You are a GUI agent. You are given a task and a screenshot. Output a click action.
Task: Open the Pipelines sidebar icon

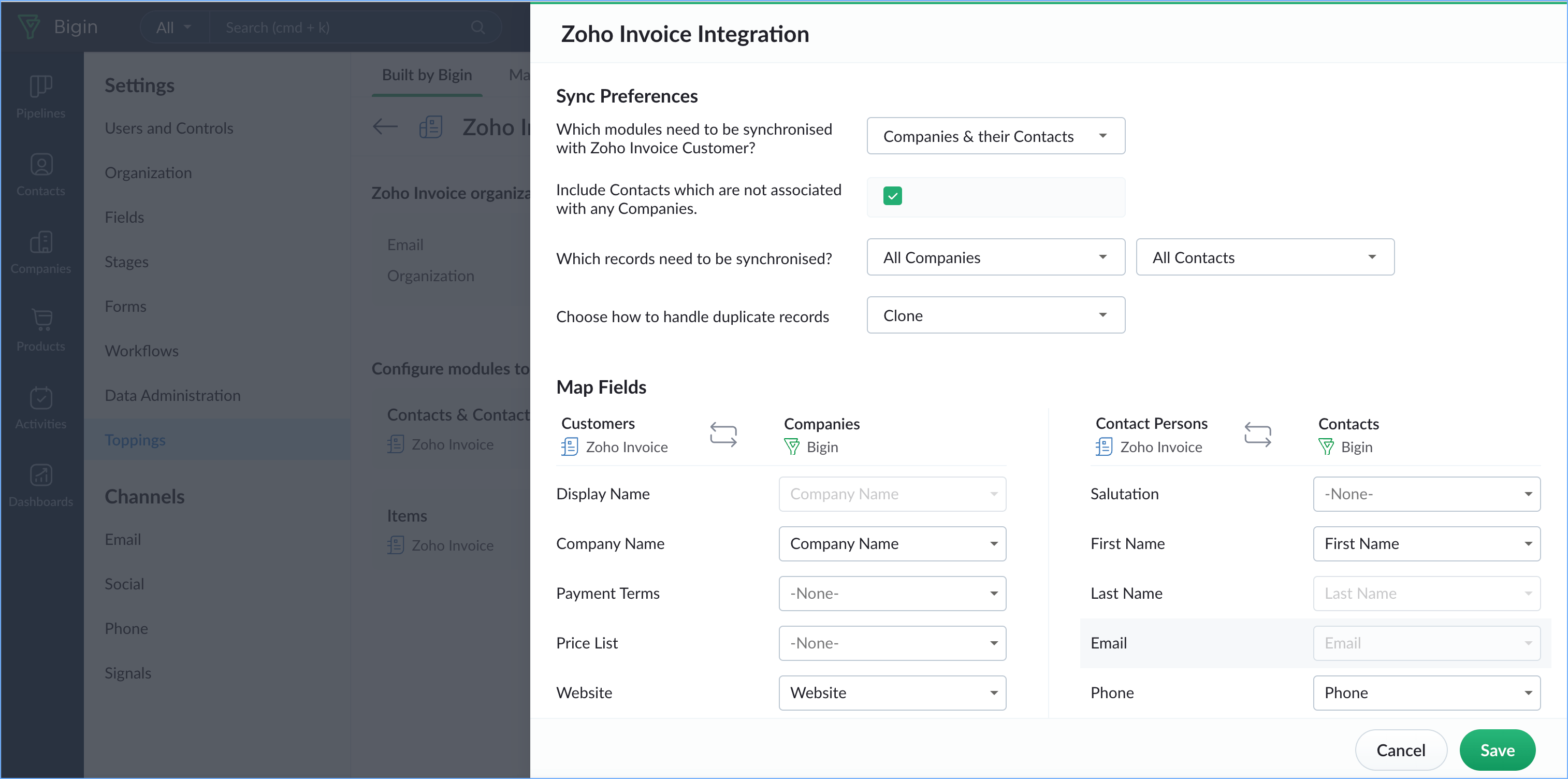pos(41,86)
